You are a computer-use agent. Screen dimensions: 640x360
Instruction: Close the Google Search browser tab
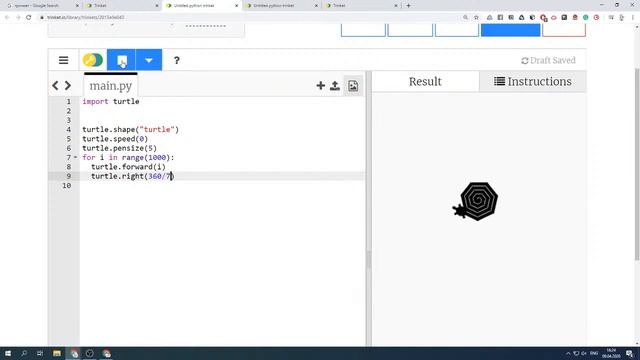(77, 6)
